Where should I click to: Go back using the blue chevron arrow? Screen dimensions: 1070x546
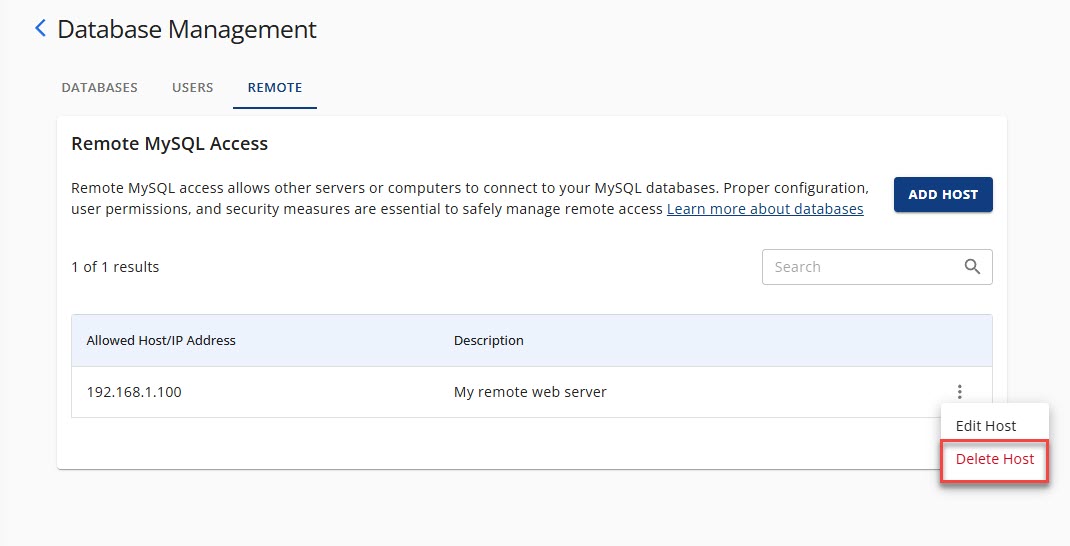(x=40, y=29)
